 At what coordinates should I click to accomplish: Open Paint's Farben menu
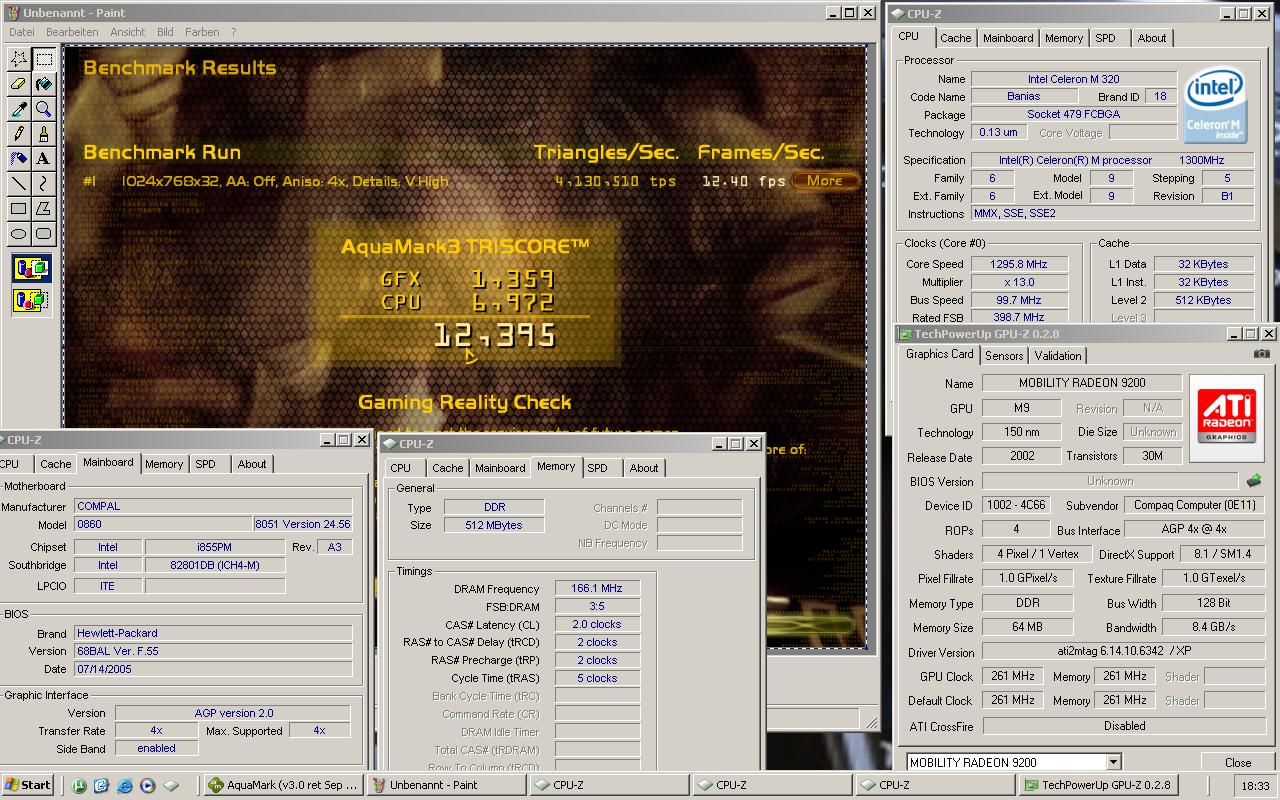(x=202, y=32)
